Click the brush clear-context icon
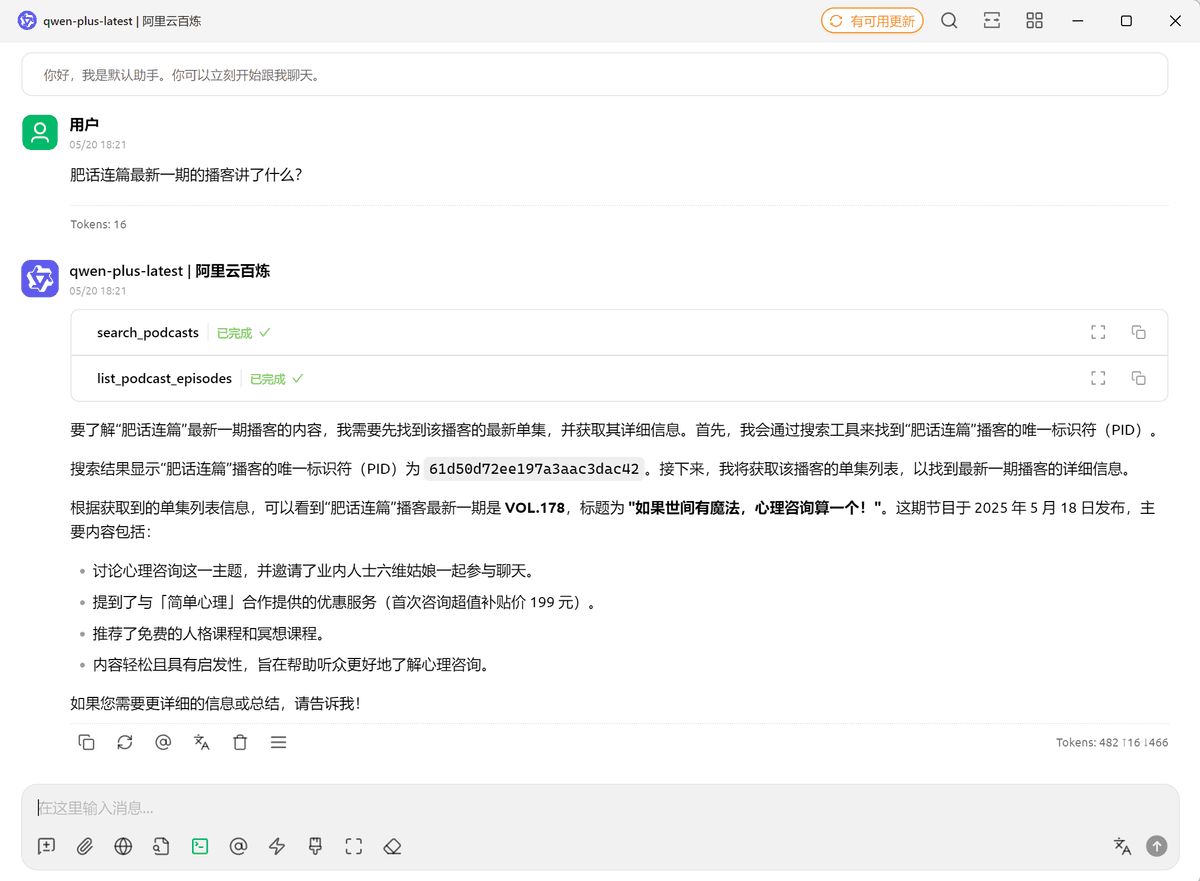This screenshot has width=1200, height=881. point(315,846)
